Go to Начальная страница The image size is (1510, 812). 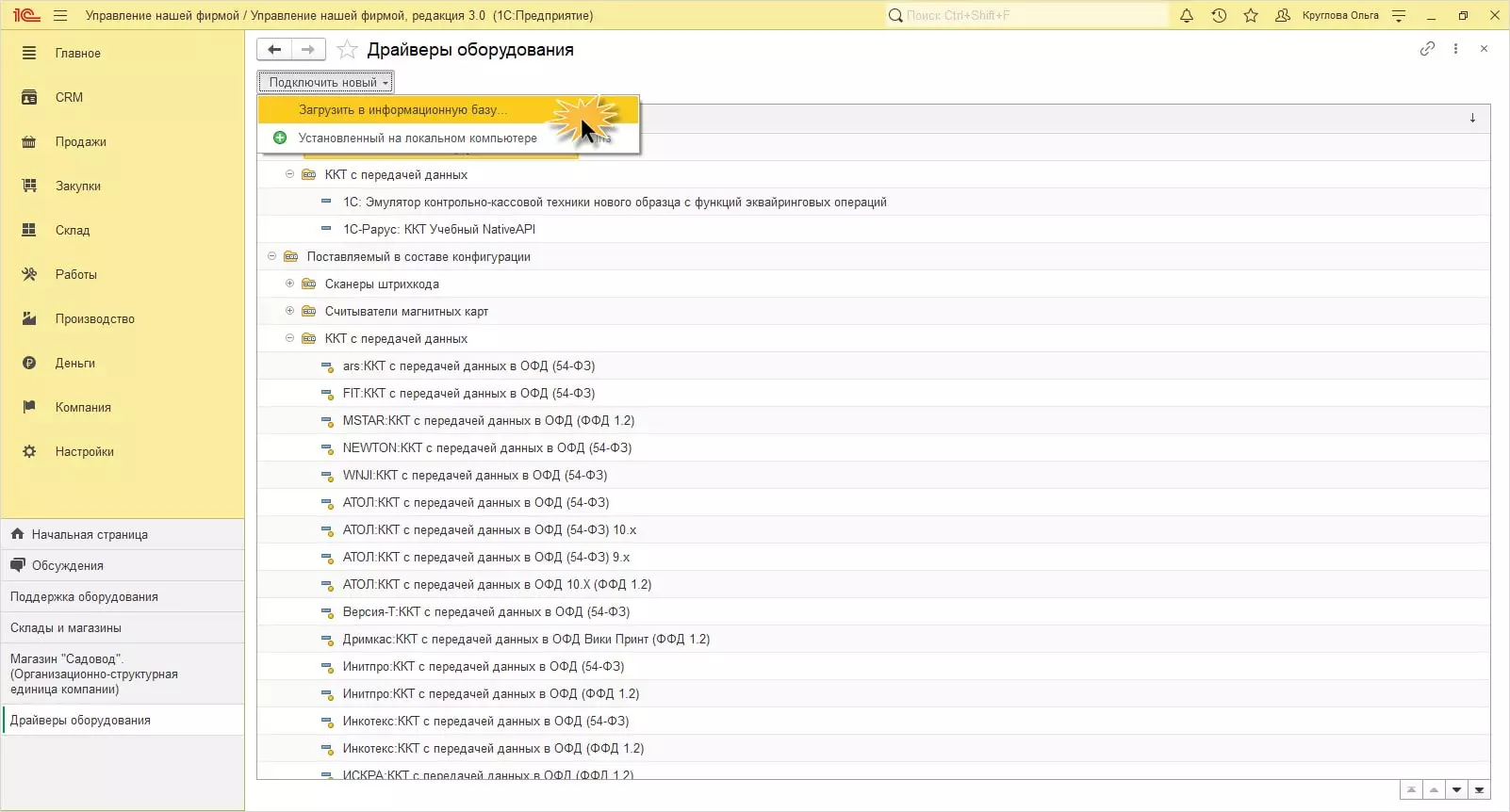(x=123, y=534)
